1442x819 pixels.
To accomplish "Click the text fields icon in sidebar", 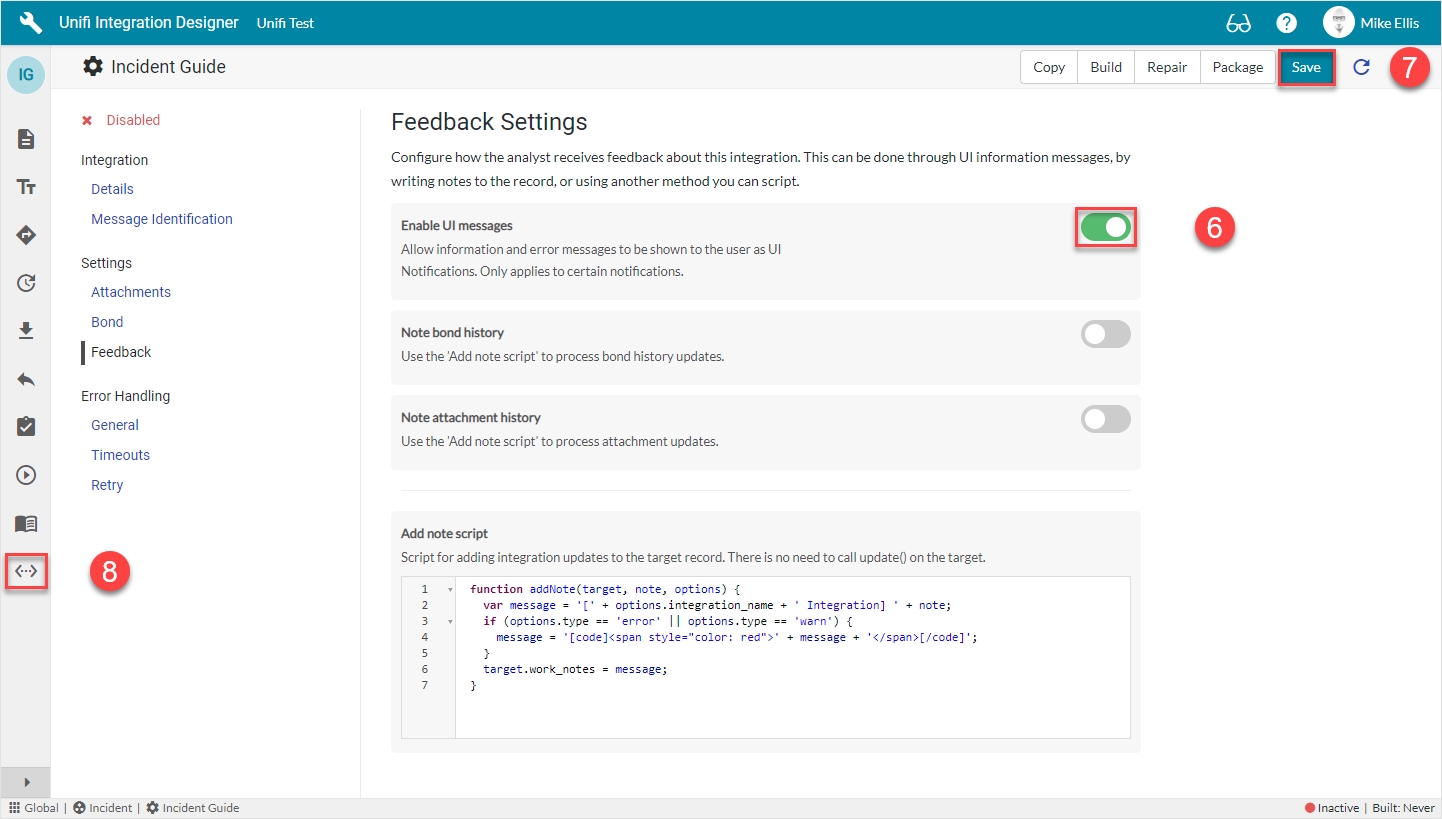I will pos(26,187).
